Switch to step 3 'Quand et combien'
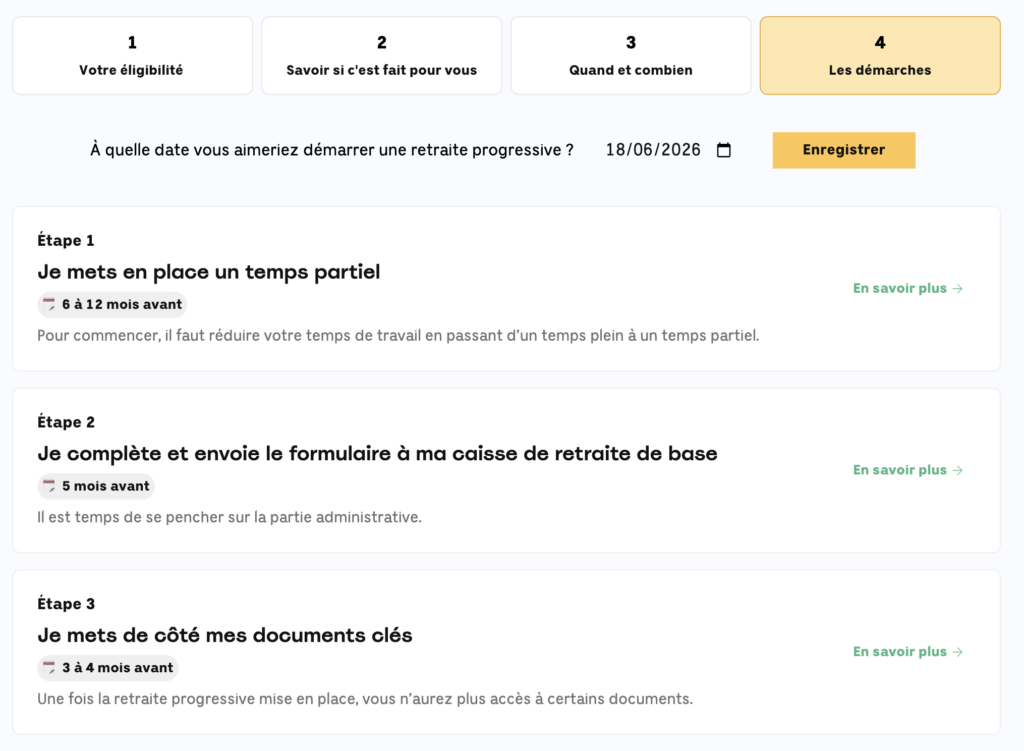The width and height of the screenshot is (1024, 751). coord(631,56)
